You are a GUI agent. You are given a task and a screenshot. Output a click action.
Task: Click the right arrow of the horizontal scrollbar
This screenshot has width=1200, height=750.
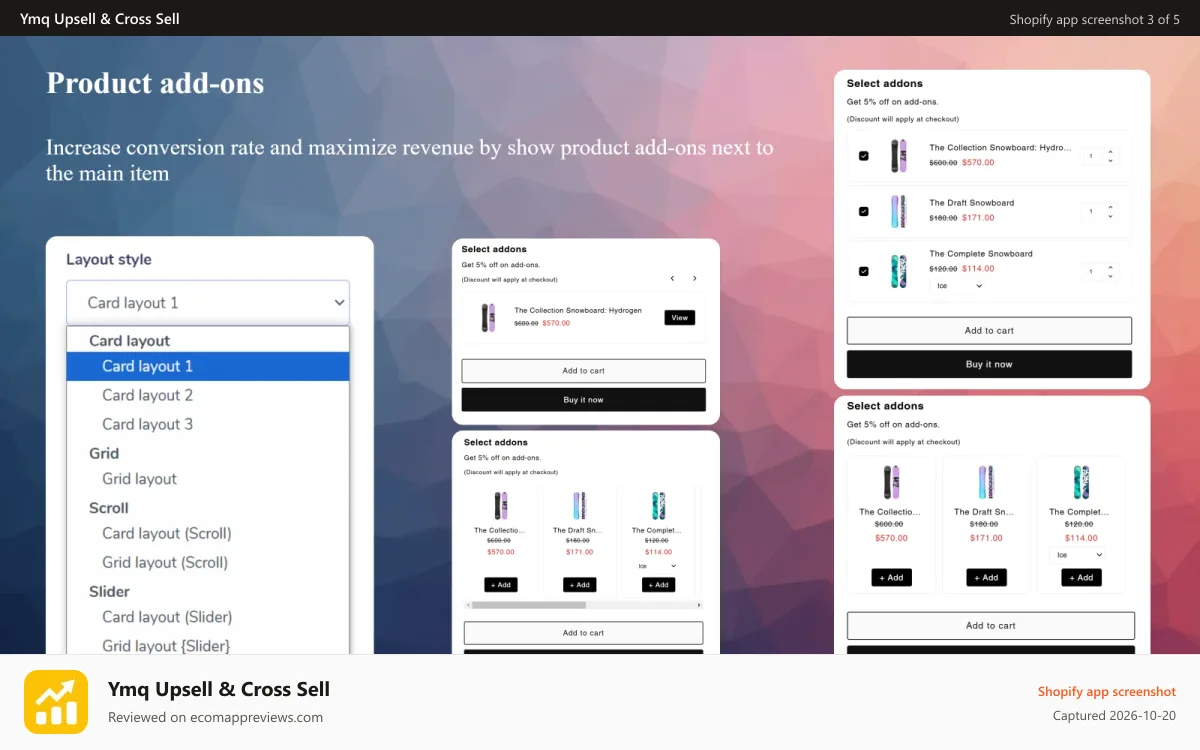(699, 605)
